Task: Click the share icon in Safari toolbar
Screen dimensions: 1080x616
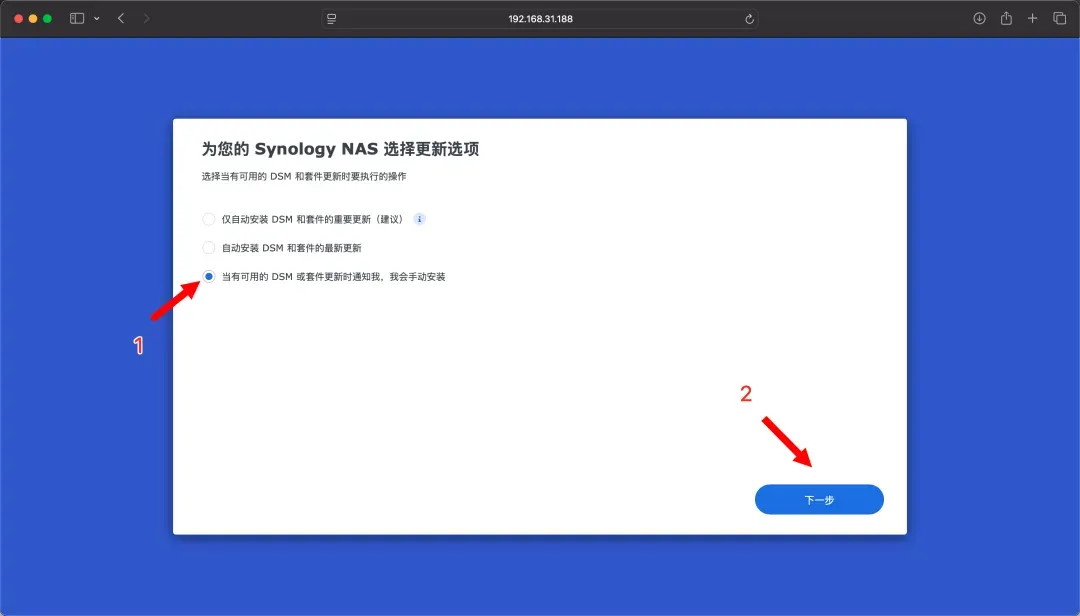Action: [x=1006, y=19]
